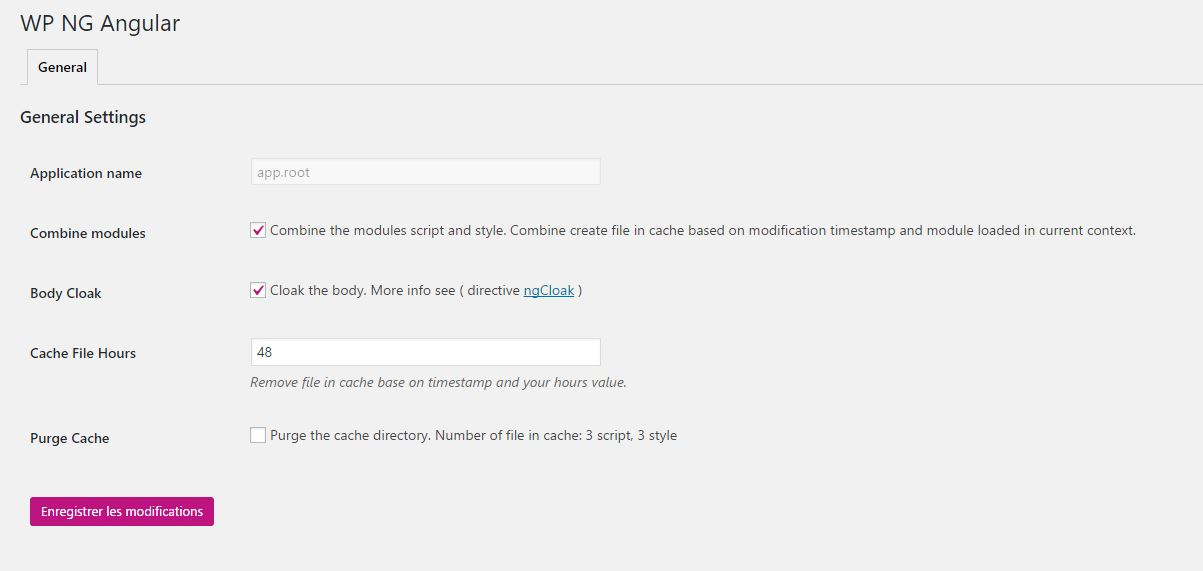Disable the Combine modules checkbox

point(258,230)
